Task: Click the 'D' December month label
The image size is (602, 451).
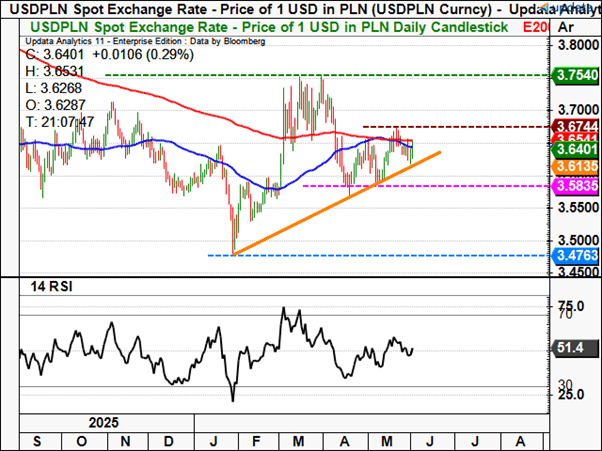Action: tap(169, 441)
